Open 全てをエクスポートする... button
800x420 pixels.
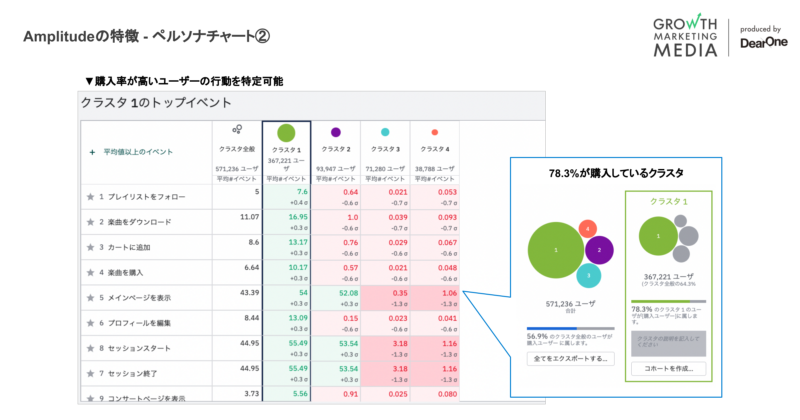[570, 359]
